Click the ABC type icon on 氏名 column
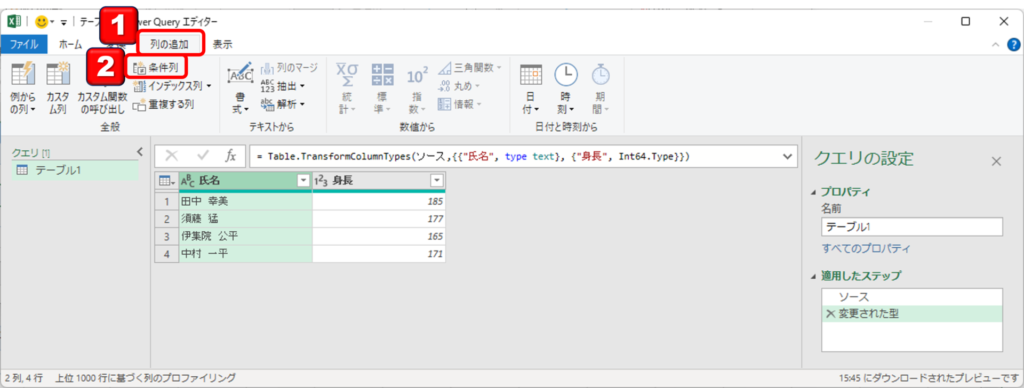 coord(187,182)
